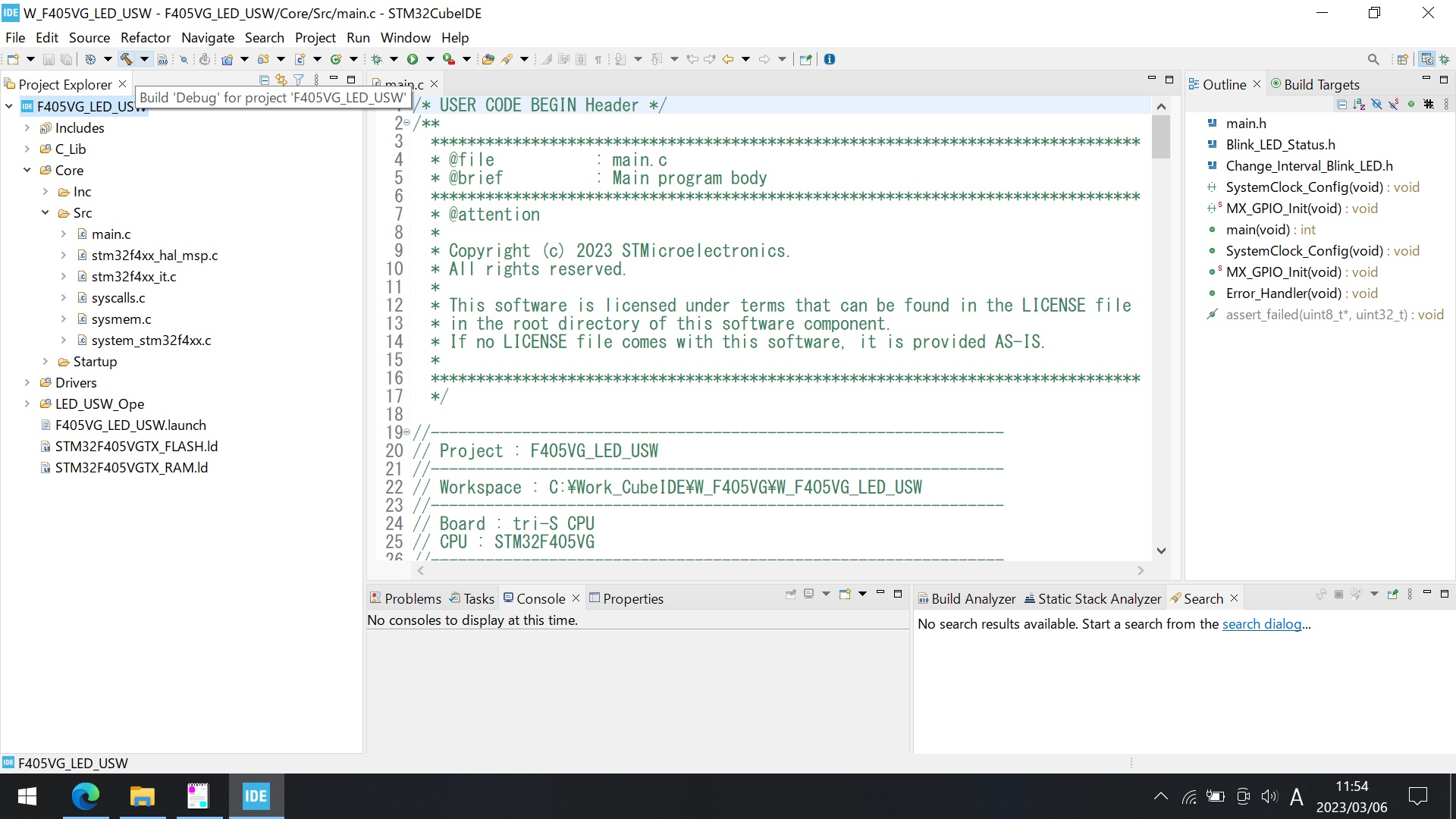
Task: Click the Debug bug icon in toolbar
Action: click(x=376, y=59)
